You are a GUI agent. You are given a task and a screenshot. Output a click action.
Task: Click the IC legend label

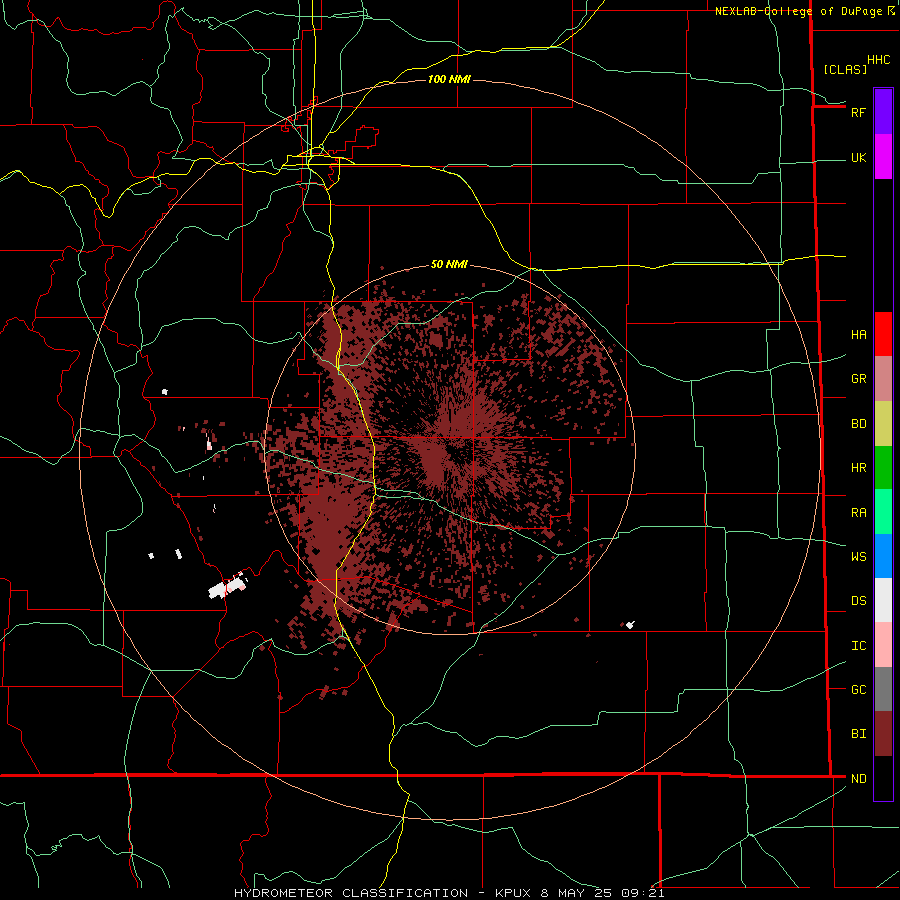pyautogui.click(x=858, y=646)
